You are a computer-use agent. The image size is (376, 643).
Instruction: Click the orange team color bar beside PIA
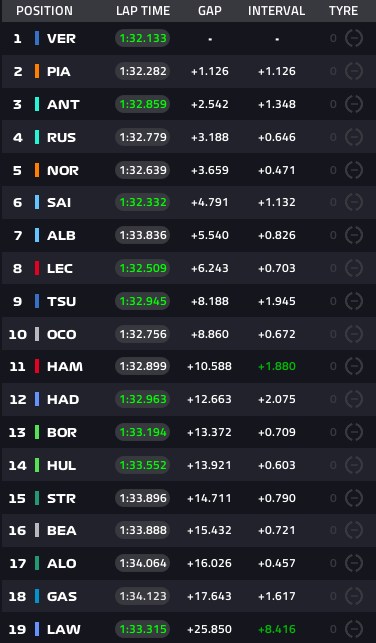click(x=37, y=71)
